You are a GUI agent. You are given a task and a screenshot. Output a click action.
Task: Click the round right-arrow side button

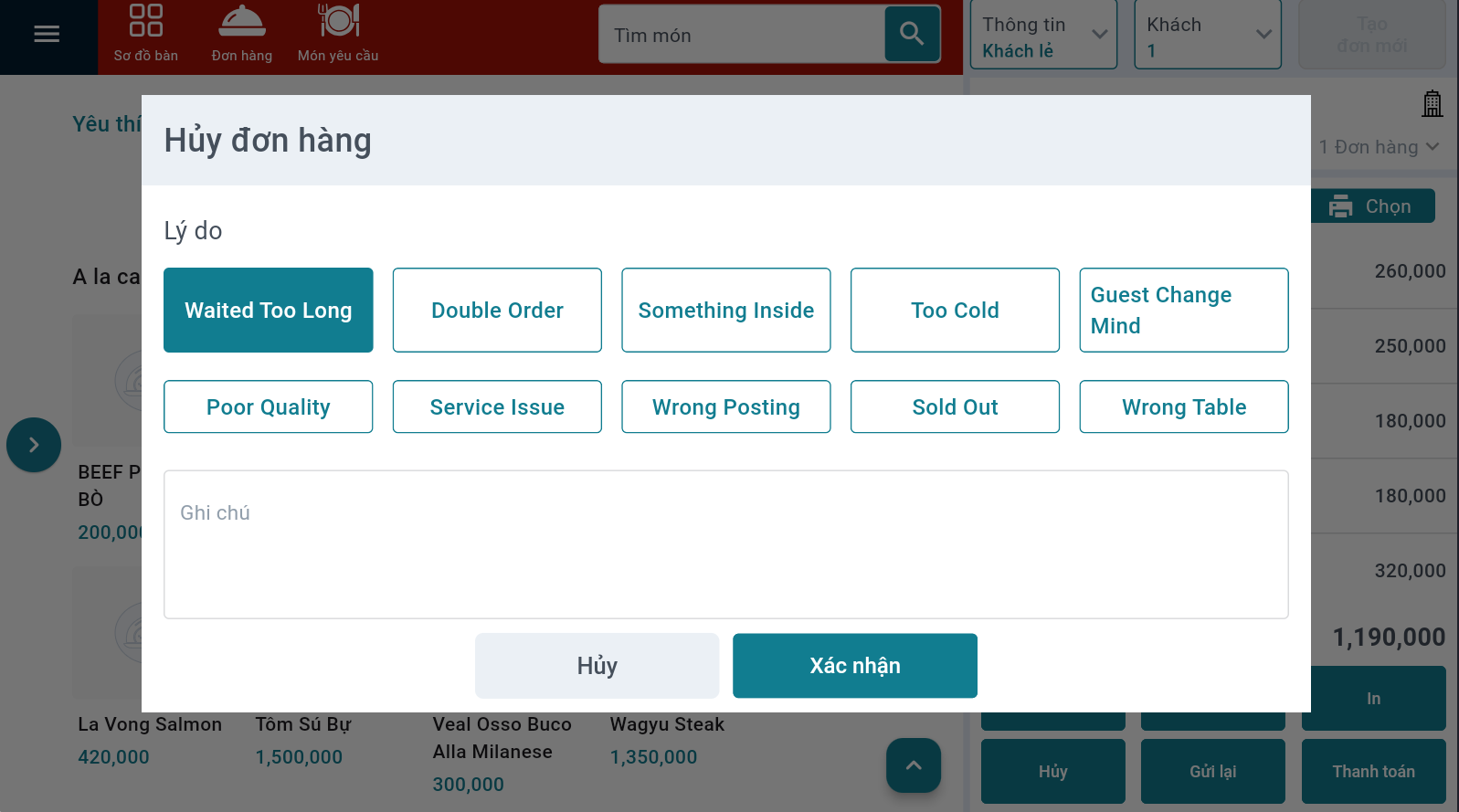click(34, 445)
